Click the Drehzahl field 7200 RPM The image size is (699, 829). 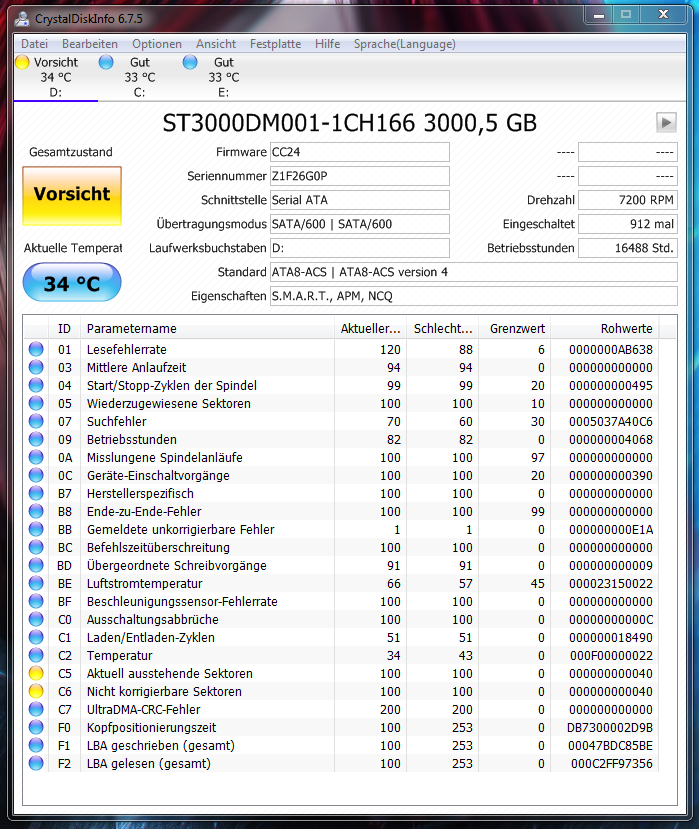coord(628,200)
